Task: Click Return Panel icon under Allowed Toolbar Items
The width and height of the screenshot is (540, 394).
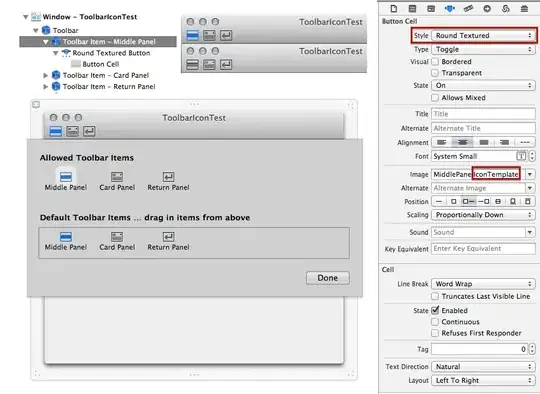Action: (x=168, y=177)
